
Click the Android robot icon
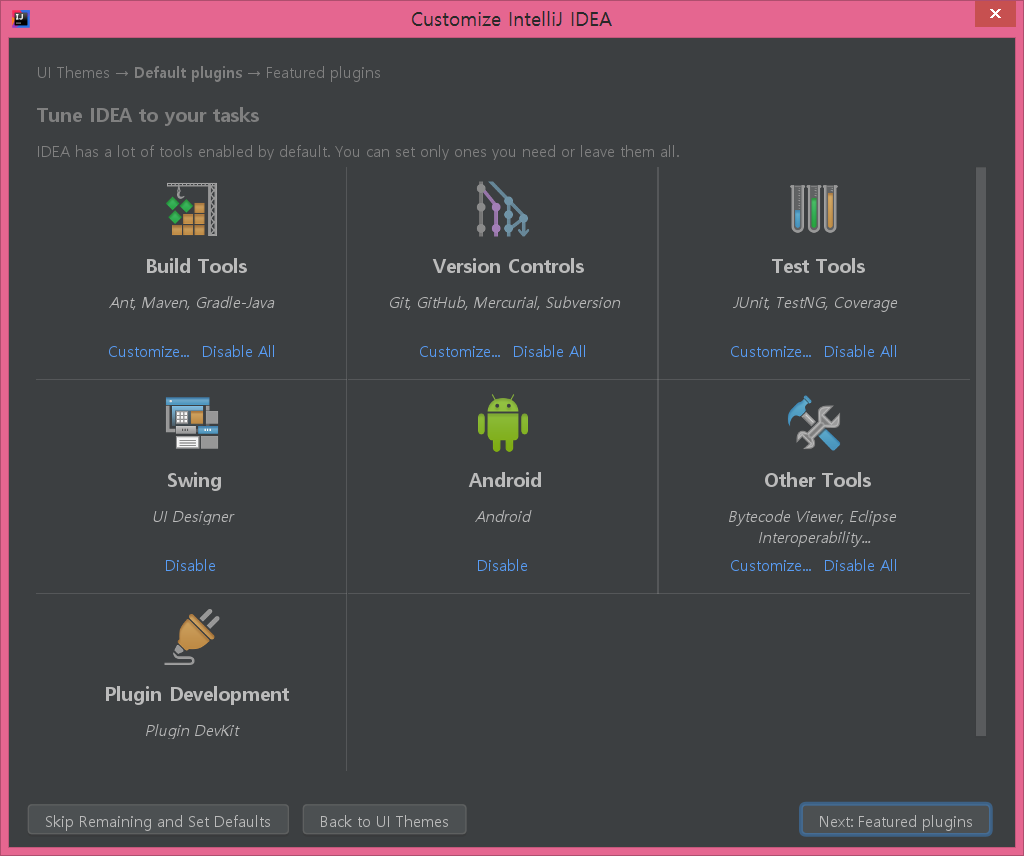(x=503, y=423)
